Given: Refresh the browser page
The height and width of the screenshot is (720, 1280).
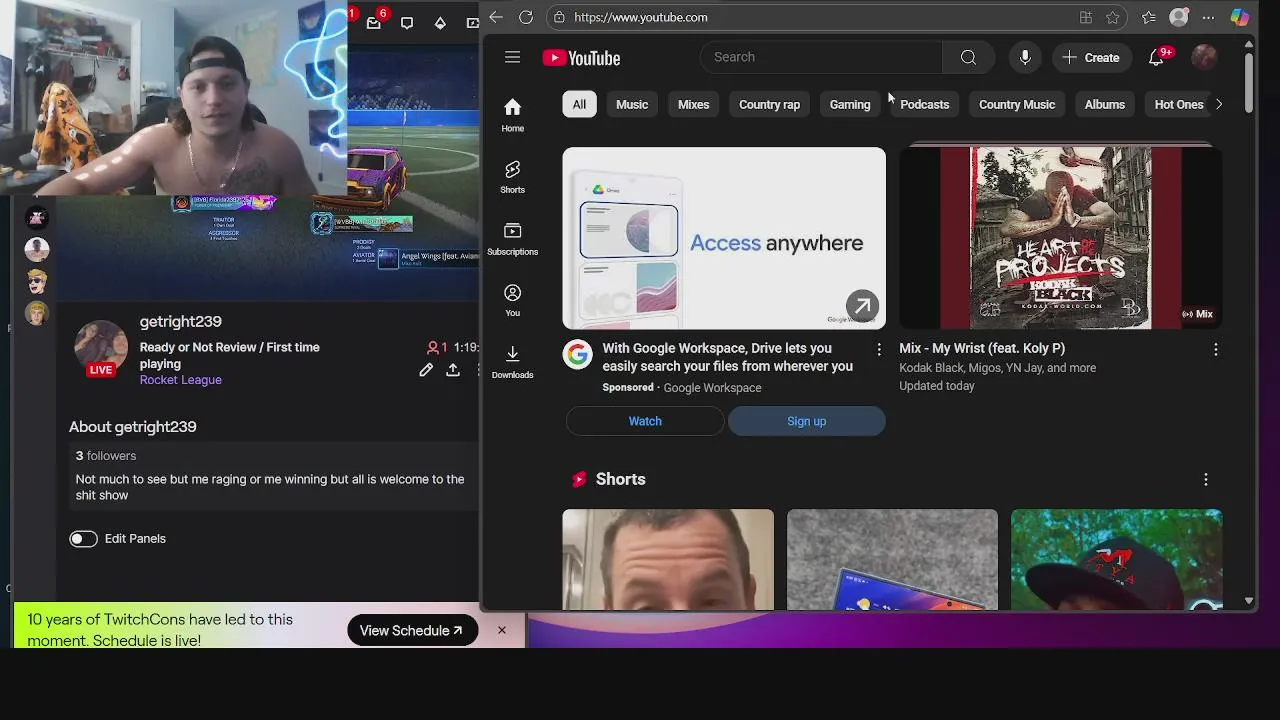Looking at the screenshot, I should tap(526, 17).
